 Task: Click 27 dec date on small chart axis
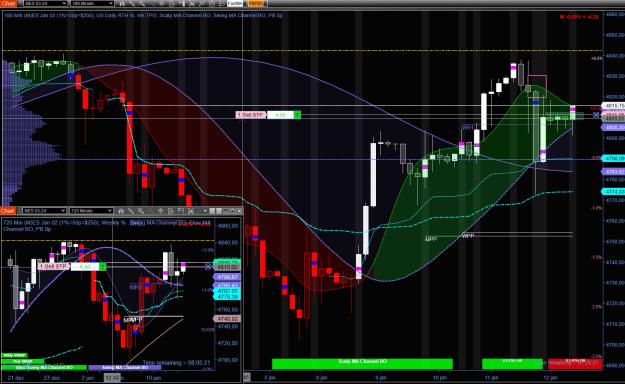52,378
